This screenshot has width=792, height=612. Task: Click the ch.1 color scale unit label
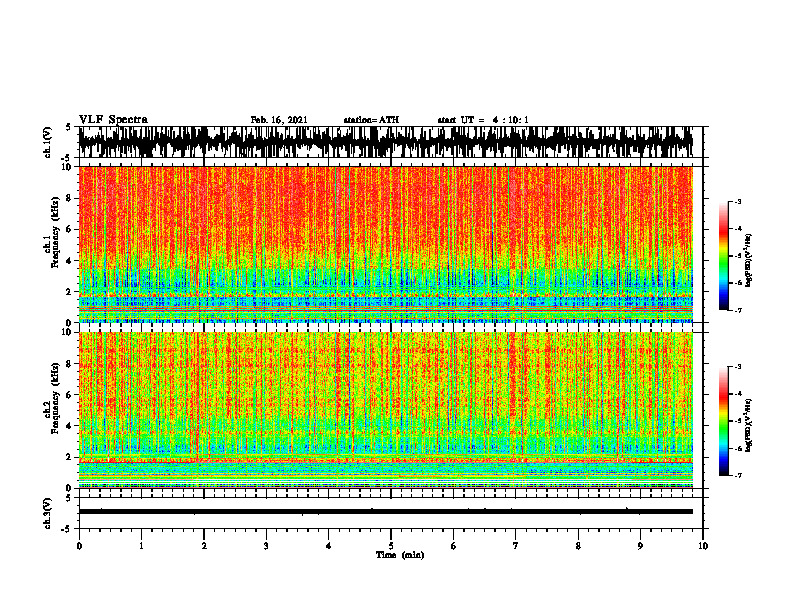click(750, 261)
